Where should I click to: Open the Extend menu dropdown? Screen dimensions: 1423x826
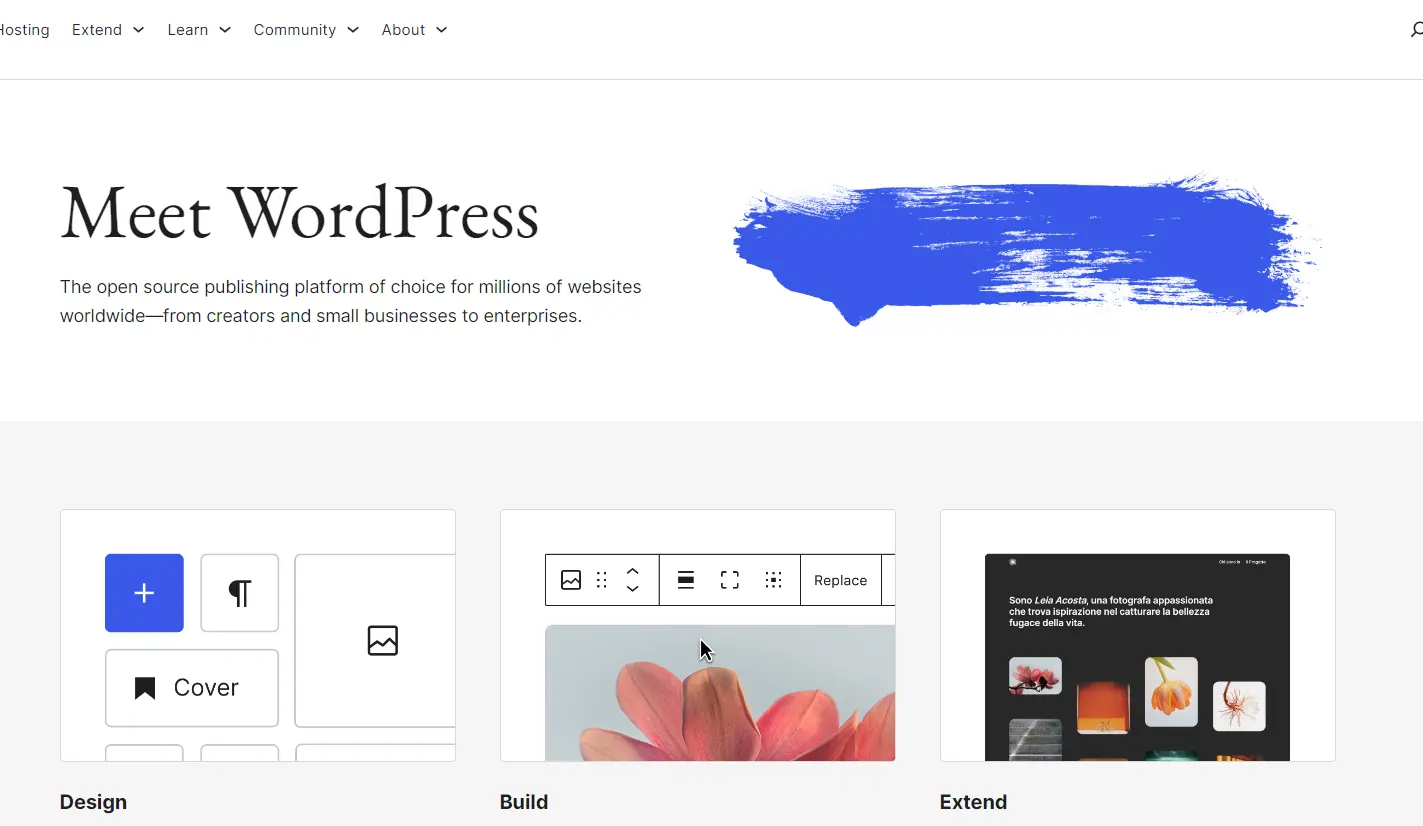click(x=108, y=30)
